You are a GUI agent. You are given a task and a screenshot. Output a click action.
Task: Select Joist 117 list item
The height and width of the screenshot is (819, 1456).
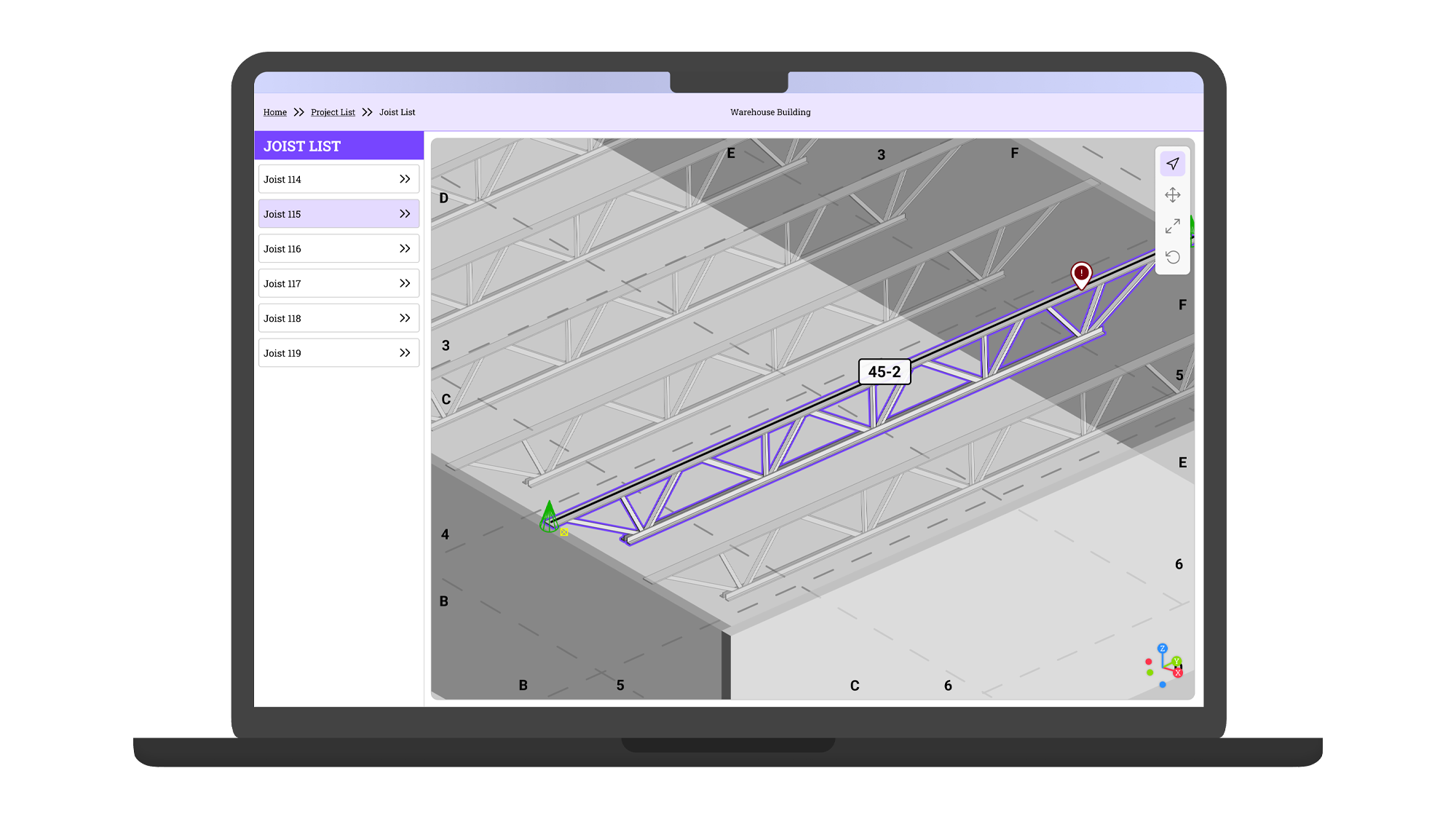[x=338, y=284]
